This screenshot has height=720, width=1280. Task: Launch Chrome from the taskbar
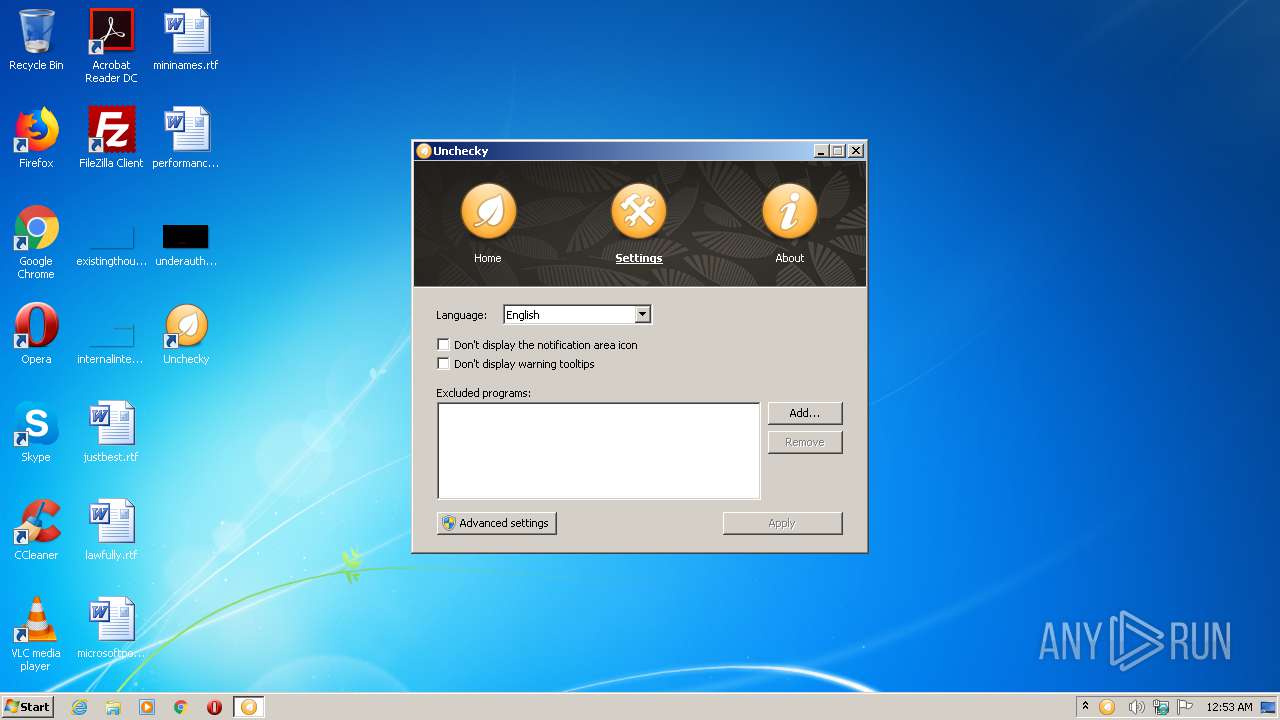tap(181, 707)
